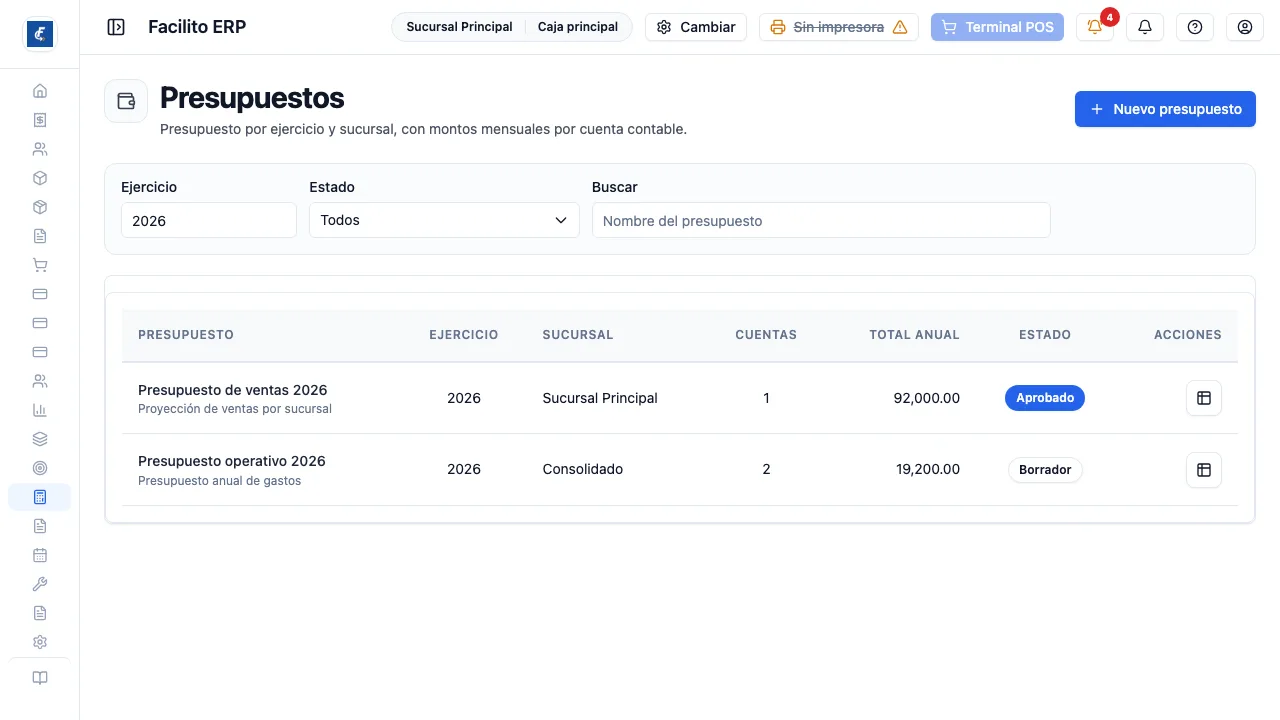Focus the Nombre del presupuesto search field
Image resolution: width=1280 pixels, height=720 pixels.
click(x=821, y=220)
